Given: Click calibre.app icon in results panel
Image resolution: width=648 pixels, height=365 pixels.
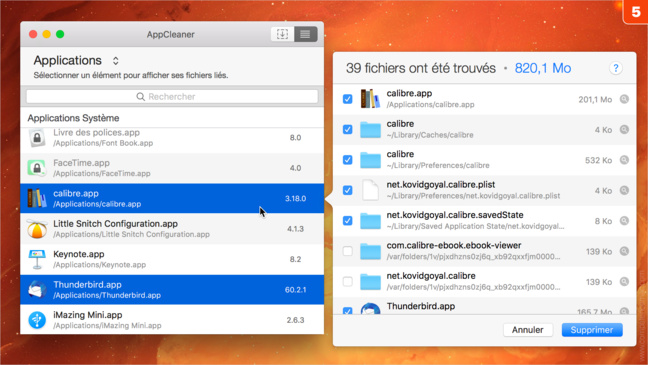Looking at the screenshot, I should coord(370,99).
